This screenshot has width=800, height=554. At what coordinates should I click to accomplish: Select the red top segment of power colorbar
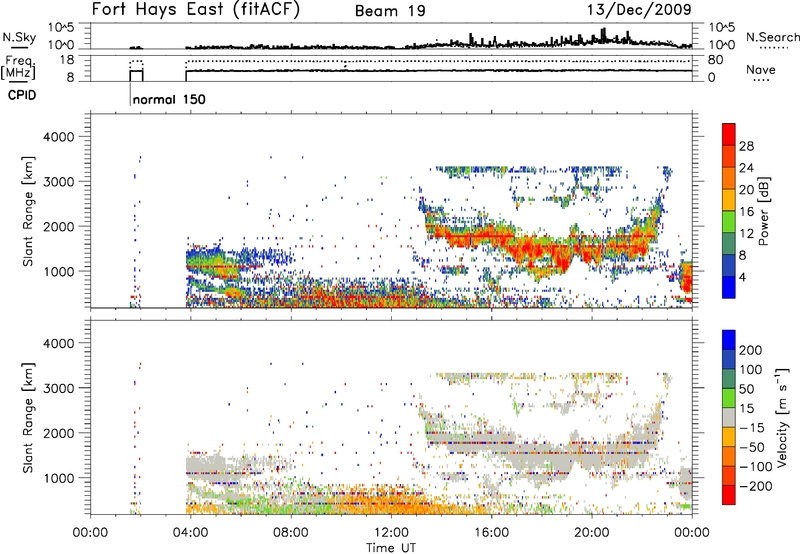coord(729,134)
